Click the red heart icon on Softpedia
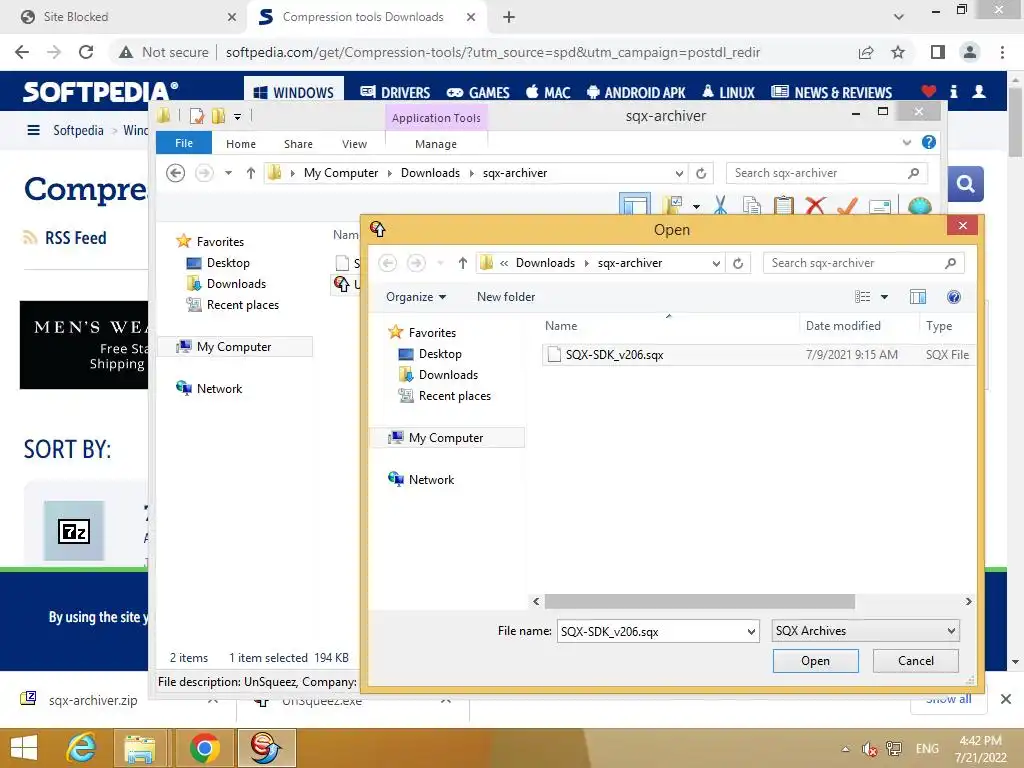 pyautogui.click(x=929, y=91)
